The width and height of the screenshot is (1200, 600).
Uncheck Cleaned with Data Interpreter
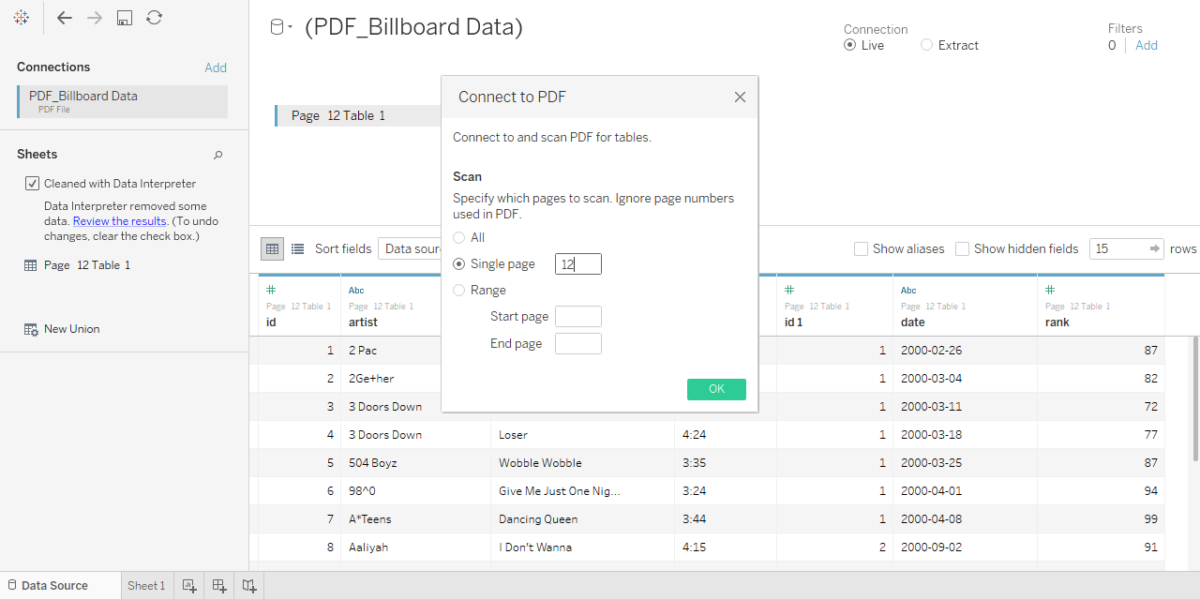tap(31, 183)
